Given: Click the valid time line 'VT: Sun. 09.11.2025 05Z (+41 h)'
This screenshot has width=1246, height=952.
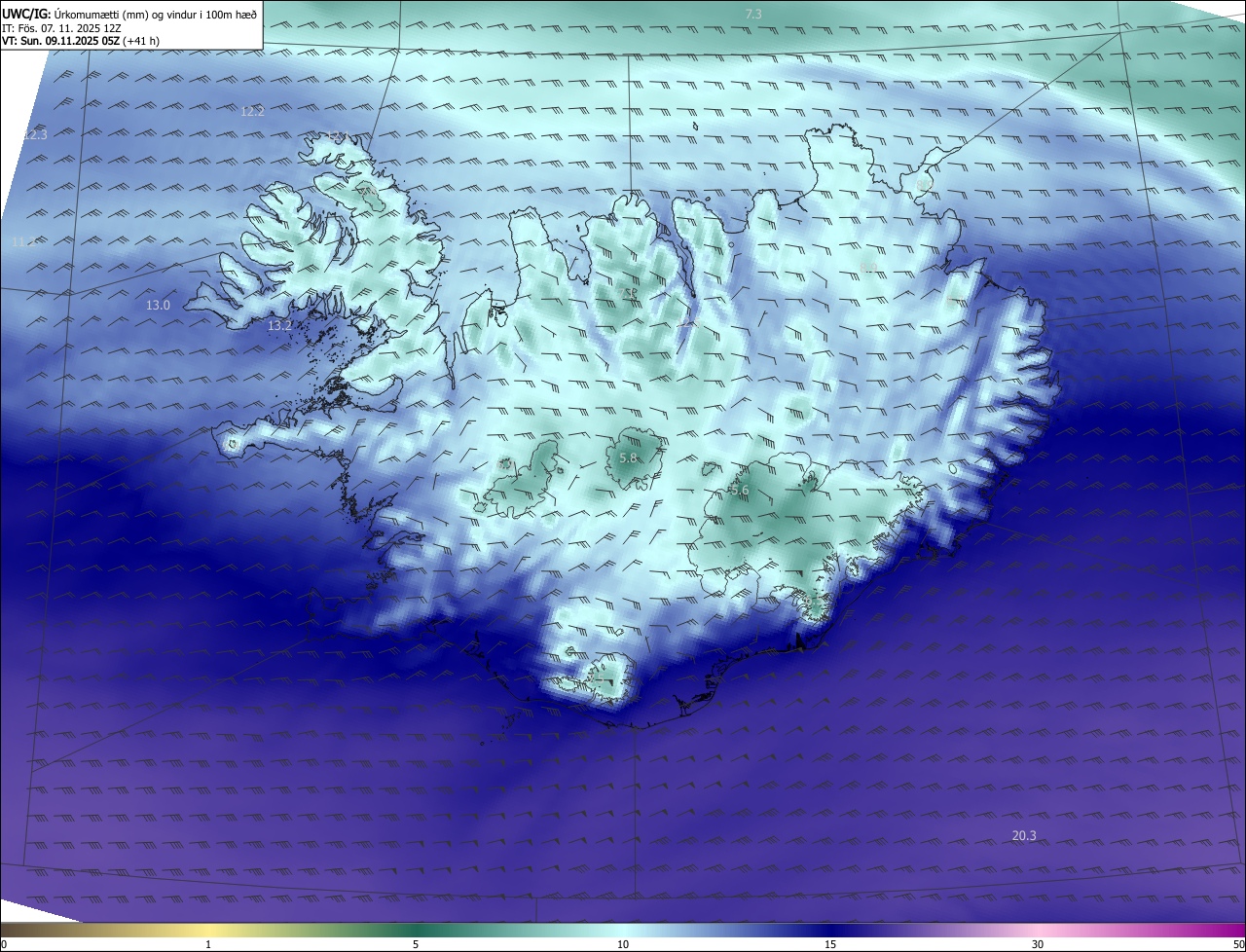Looking at the screenshot, I should pyautogui.click(x=81, y=41).
